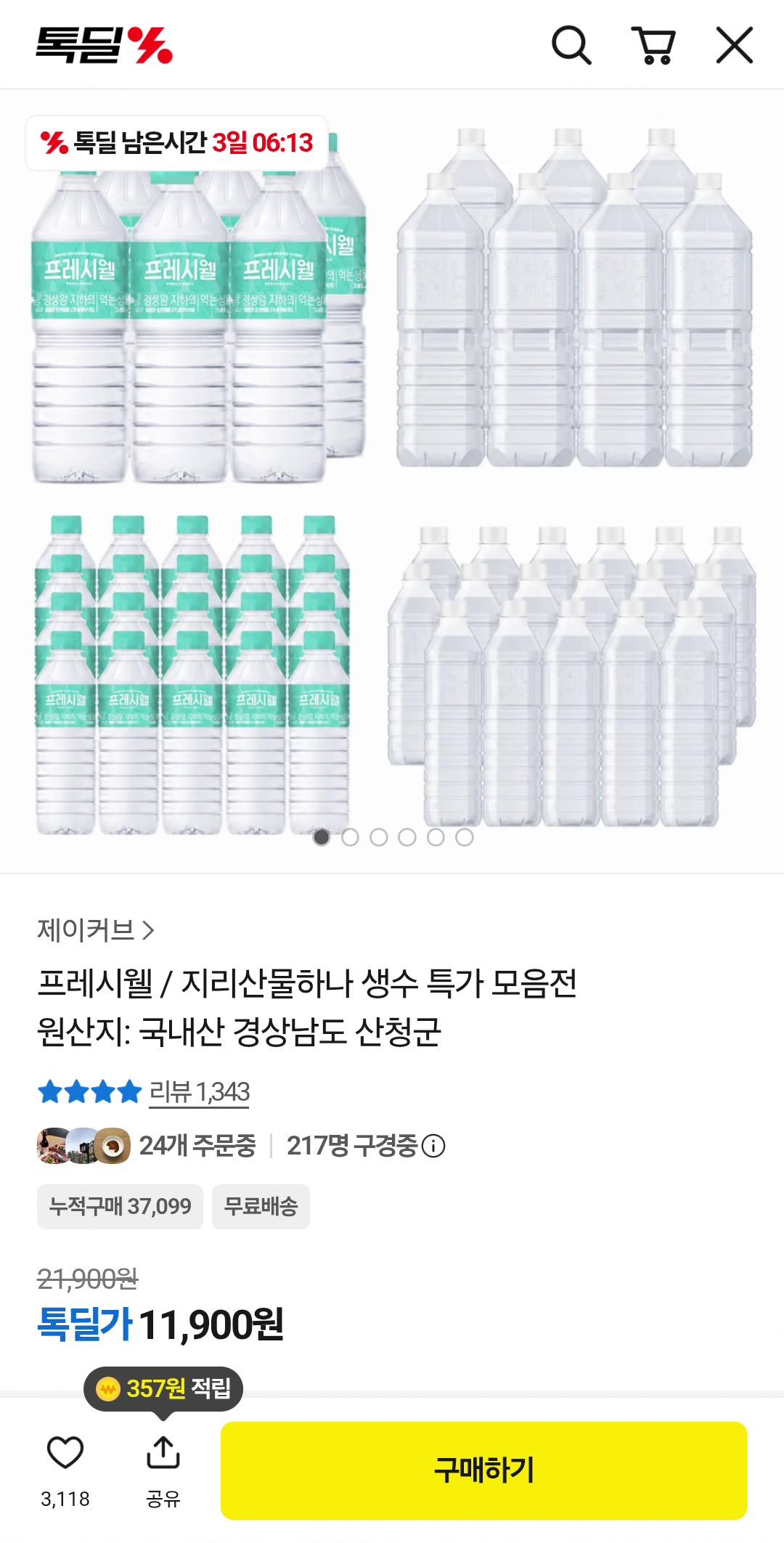
Task: Jump to the last carousel dot
Action: 465,837
